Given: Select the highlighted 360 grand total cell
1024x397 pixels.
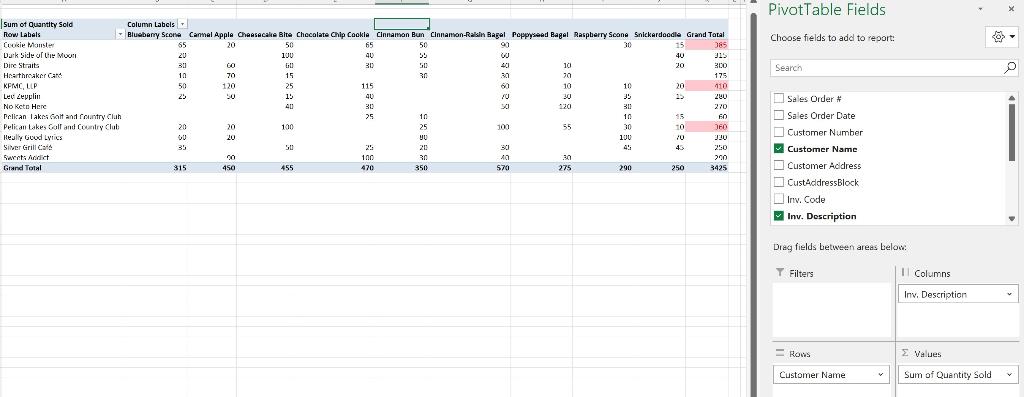Looking at the screenshot, I should click(707, 127).
